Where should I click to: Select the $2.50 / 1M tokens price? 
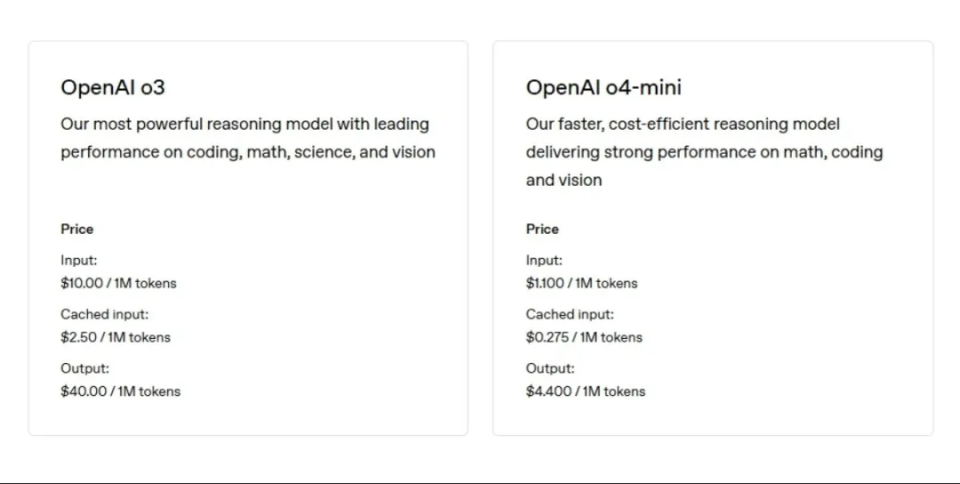[x=115, y=337]
